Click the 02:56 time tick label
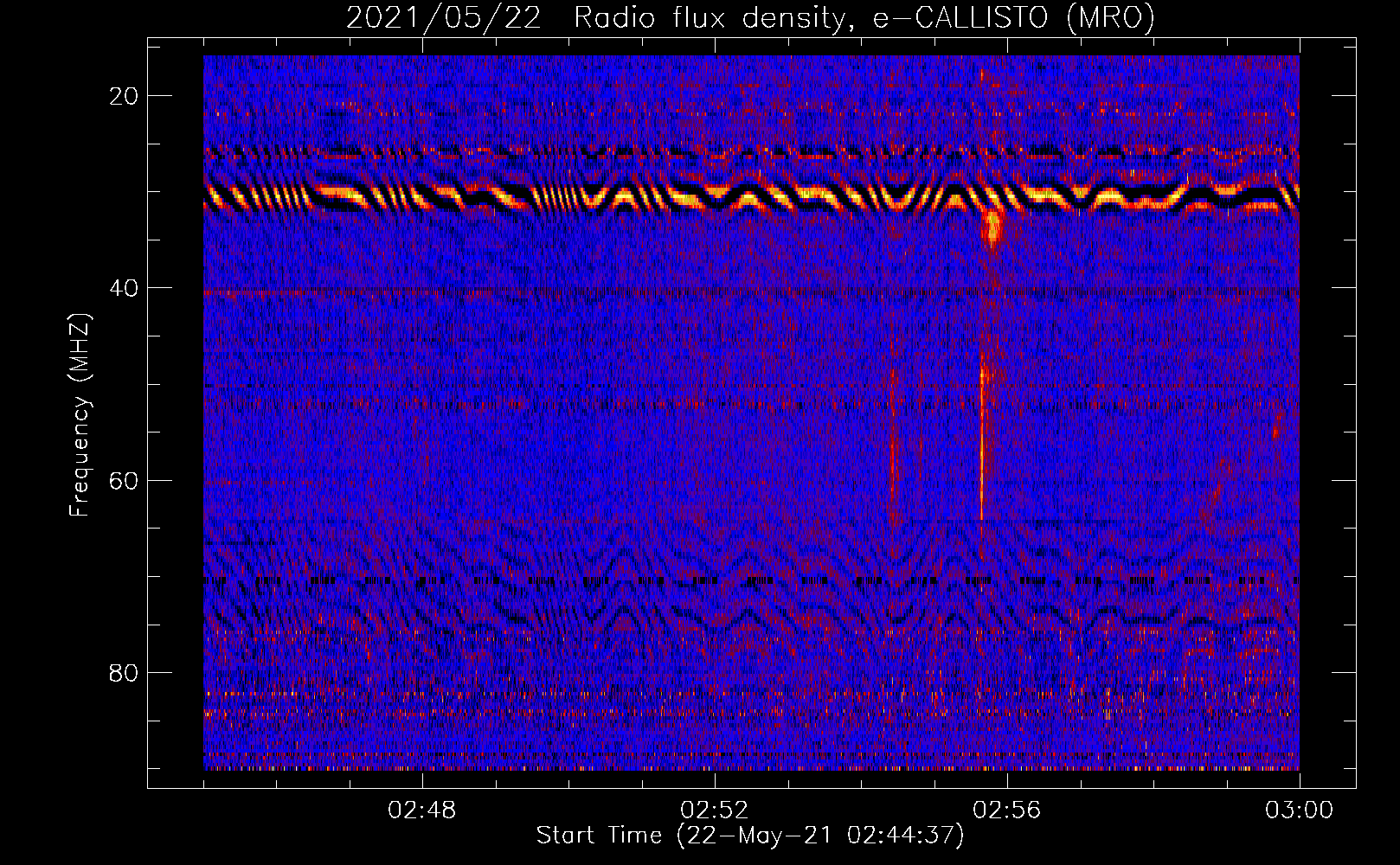The height and width of the screenshot is (865, 1400). (x=1007, y=811)
